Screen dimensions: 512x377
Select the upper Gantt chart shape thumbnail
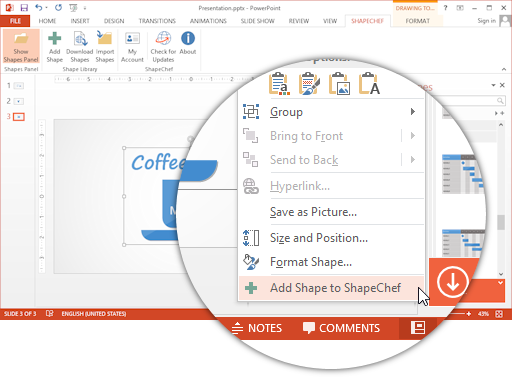coord(464,174)
